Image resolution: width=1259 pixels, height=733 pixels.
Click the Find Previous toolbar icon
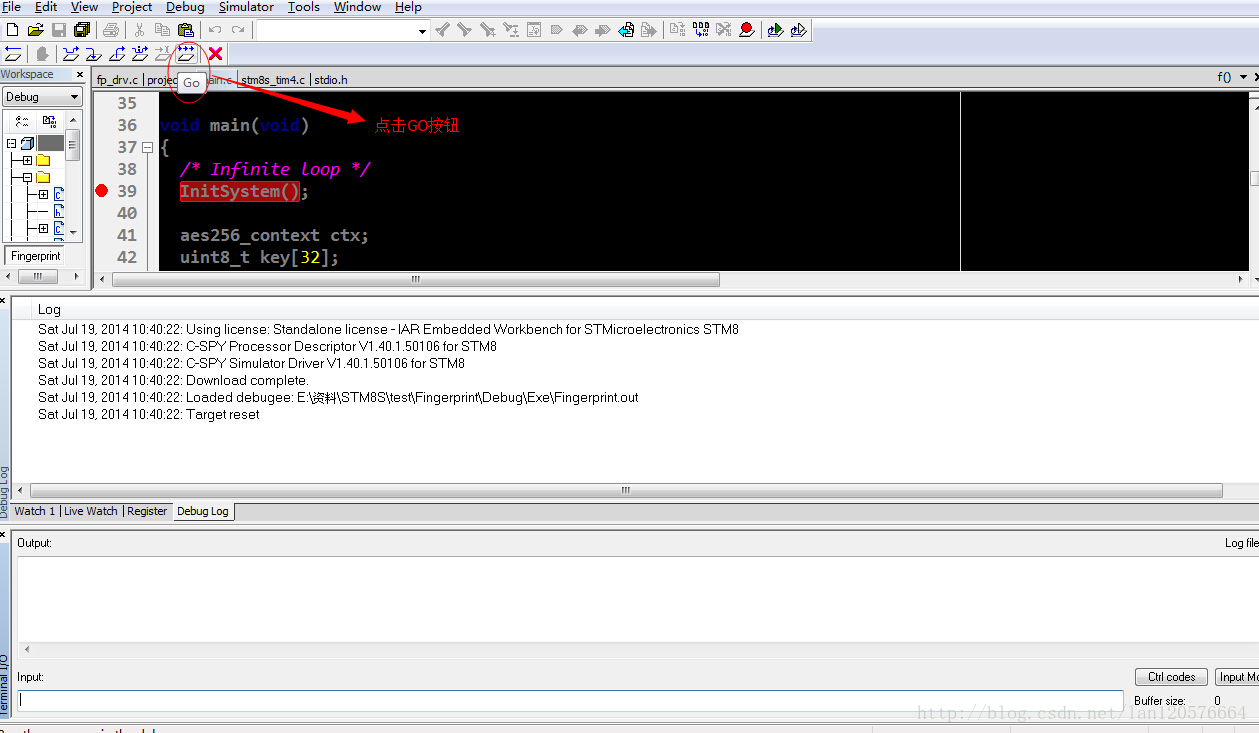pyautogui.click(x=442, y=30)
